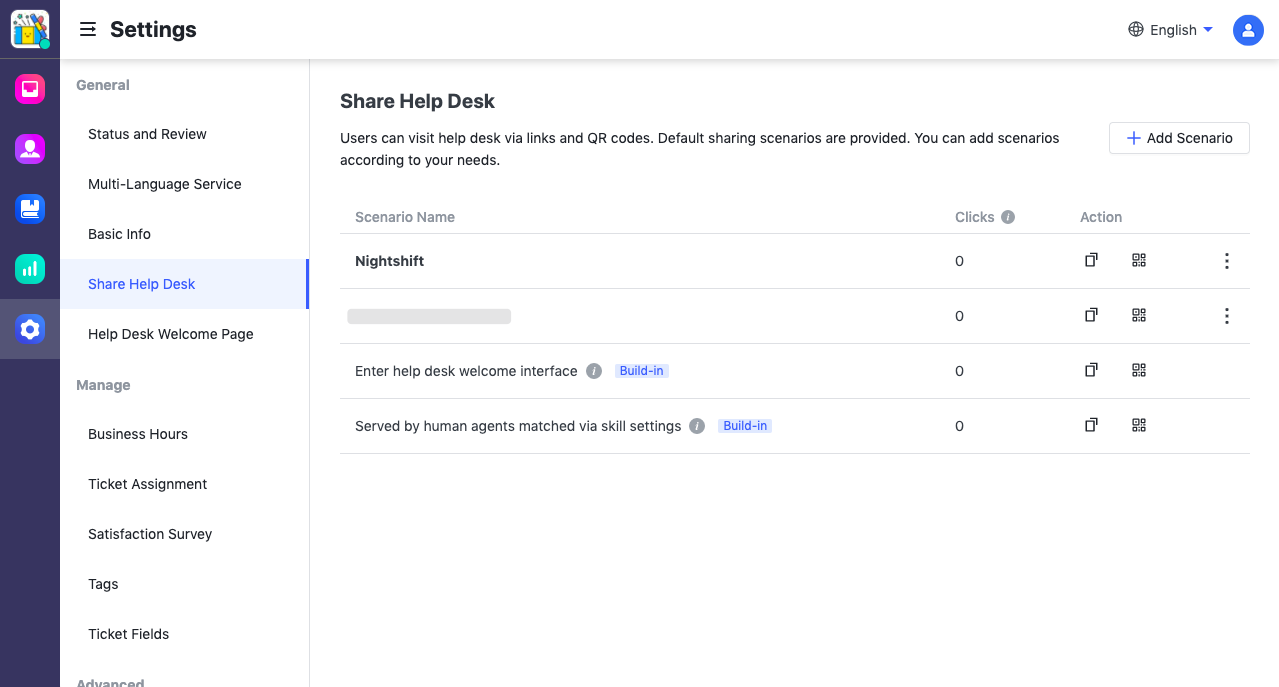Open the blue knowledge base sidebar icon
This screenshot has width=1279, height=687.
pyautogui.click(x=30, y=209)
